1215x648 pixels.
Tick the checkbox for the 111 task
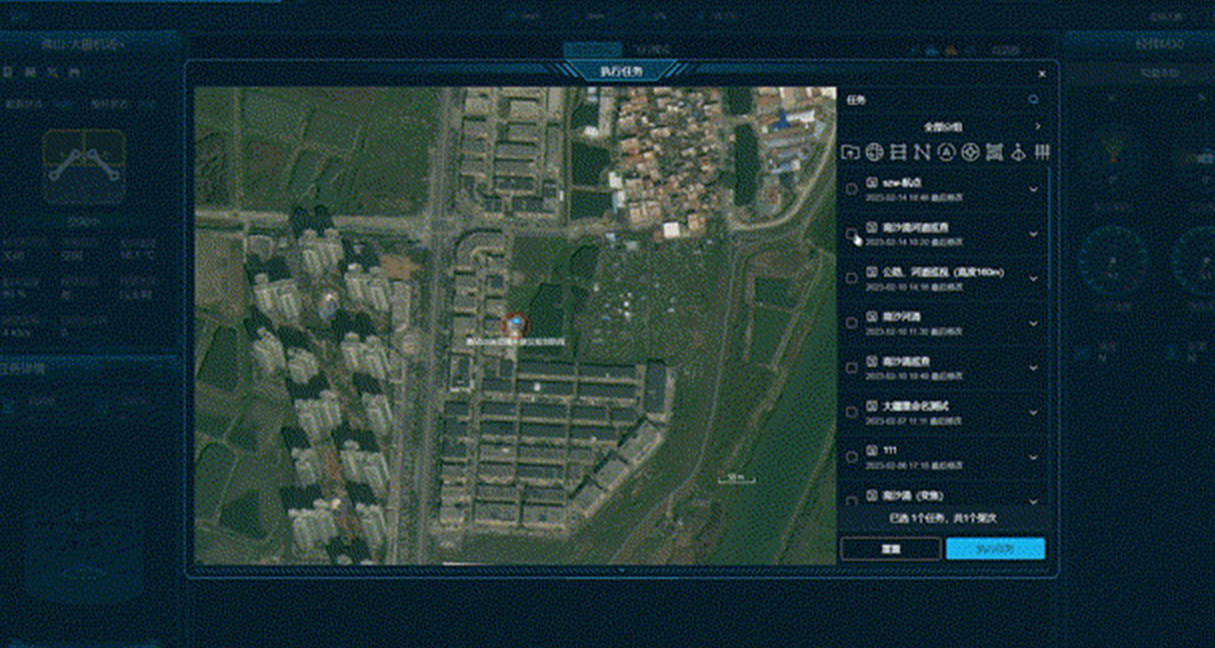(852, 456)
